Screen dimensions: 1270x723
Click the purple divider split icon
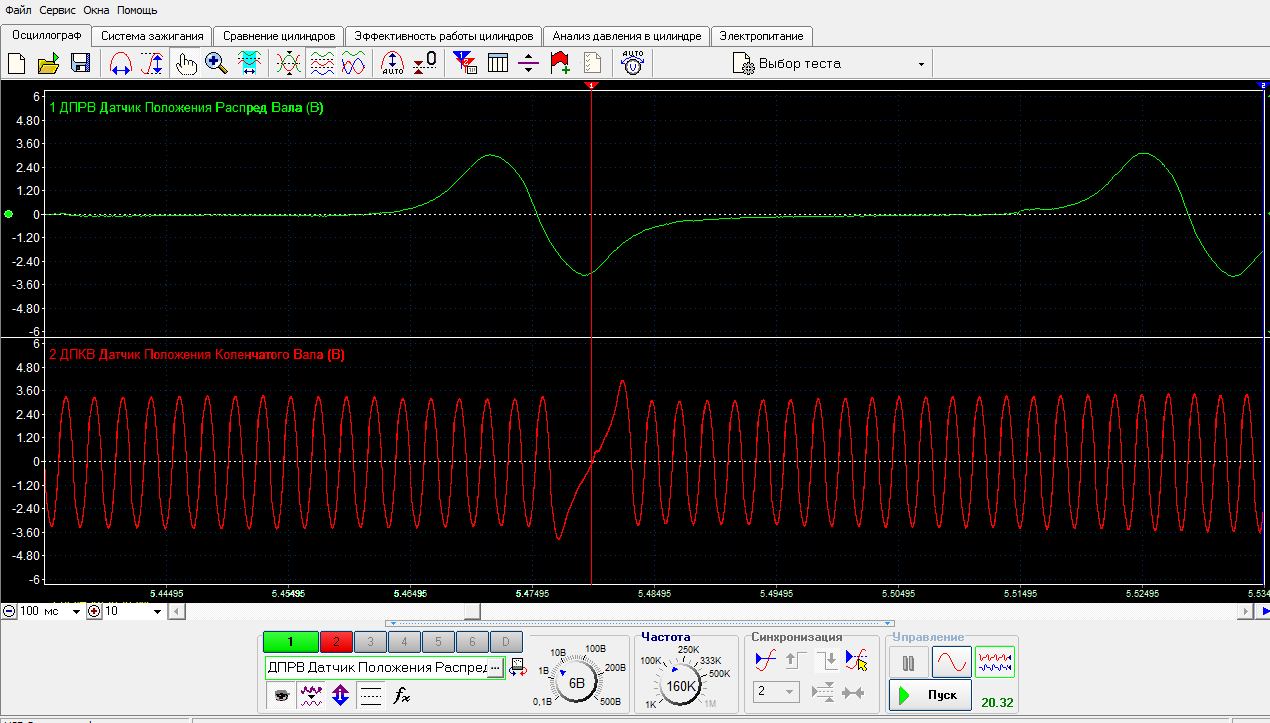pos(529,63)
